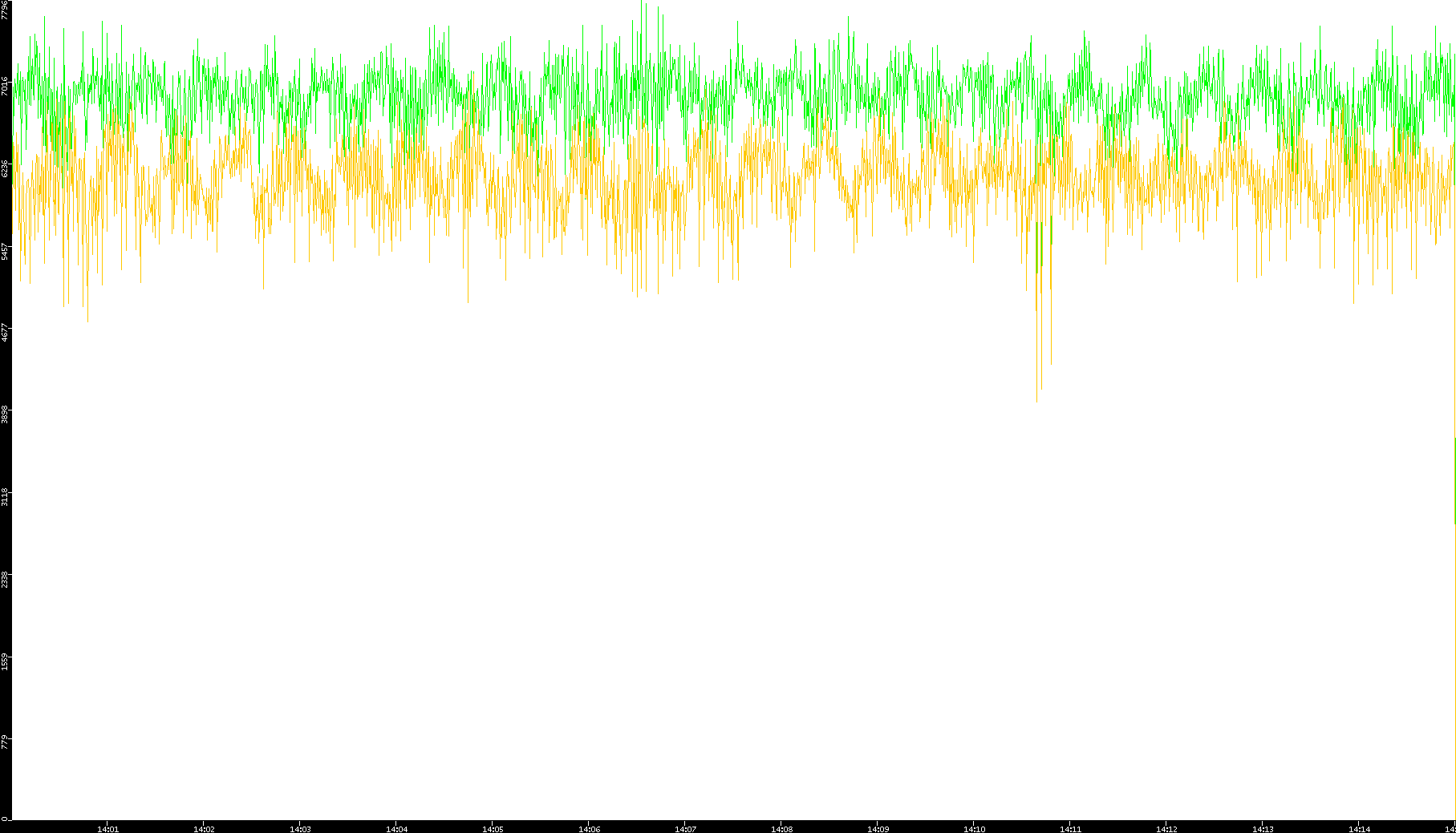Click the 1559 value on the vertical axis
The width and height of the screenshot is (1456, 833).
coord(5,662)
